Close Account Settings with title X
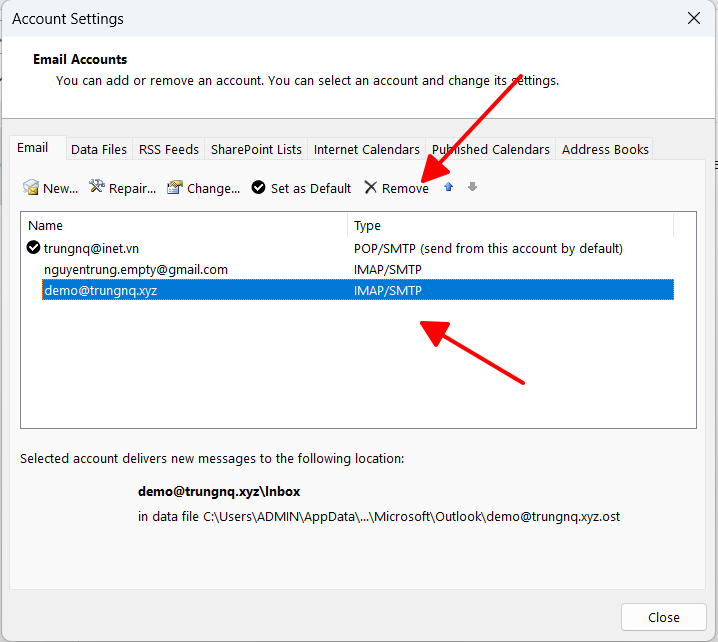 694,18
